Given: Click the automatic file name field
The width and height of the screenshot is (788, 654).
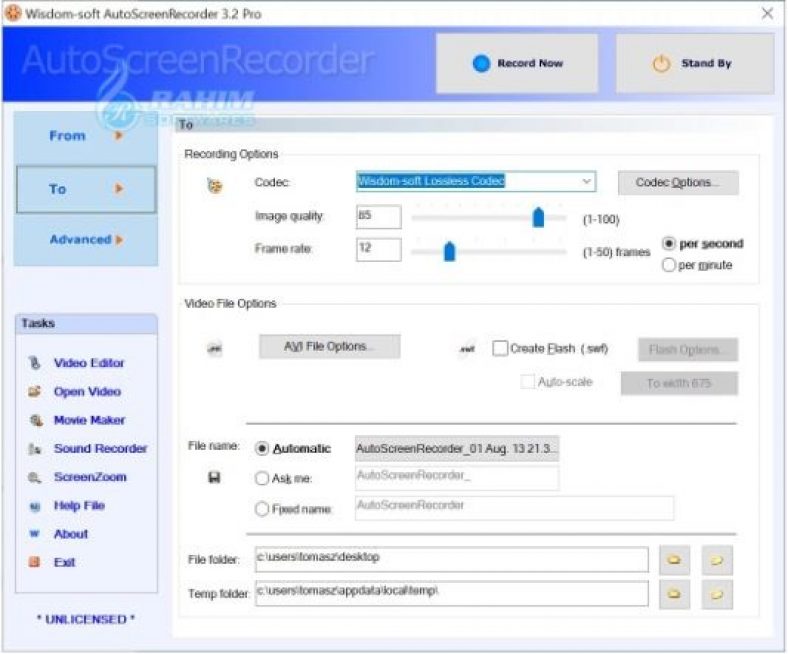Looking at the screenshot, I should coord(457,448).
